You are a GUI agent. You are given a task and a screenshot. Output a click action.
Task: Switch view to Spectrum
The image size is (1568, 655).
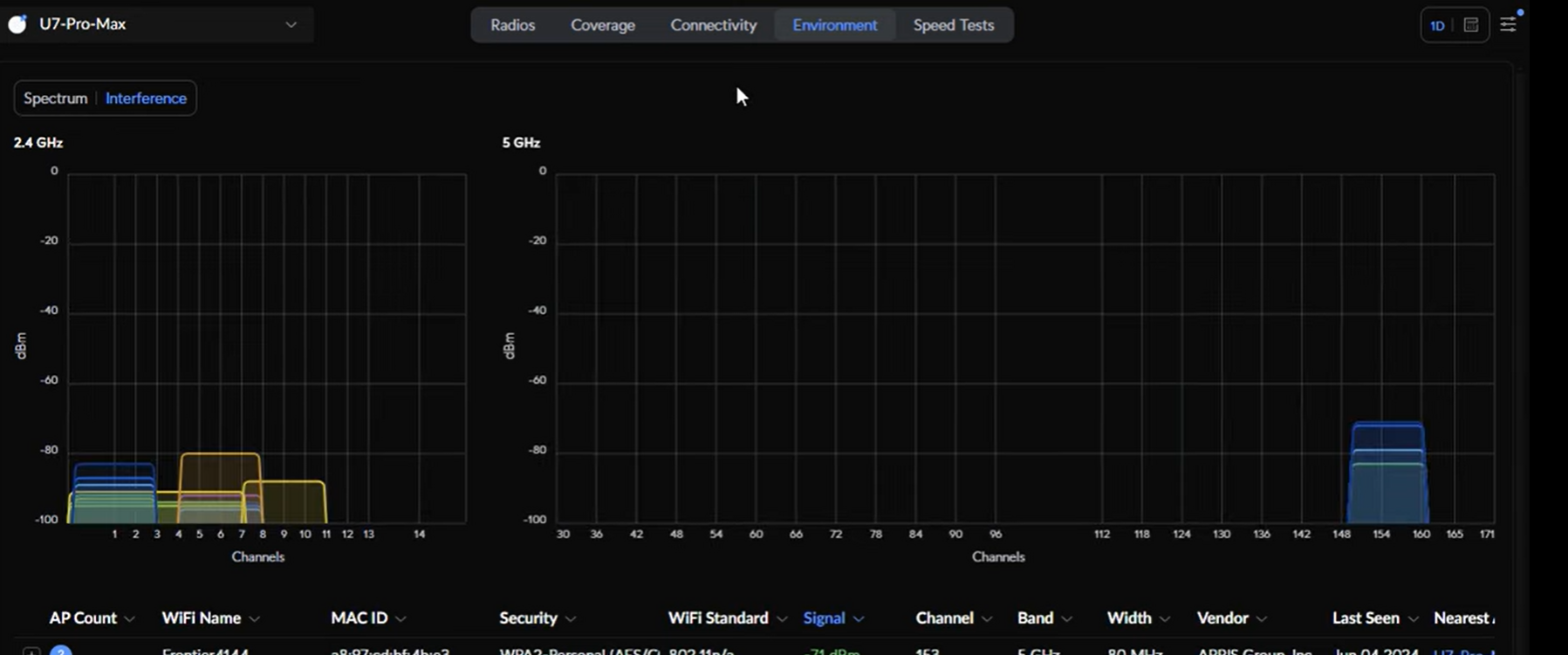(x=55, y=99)
